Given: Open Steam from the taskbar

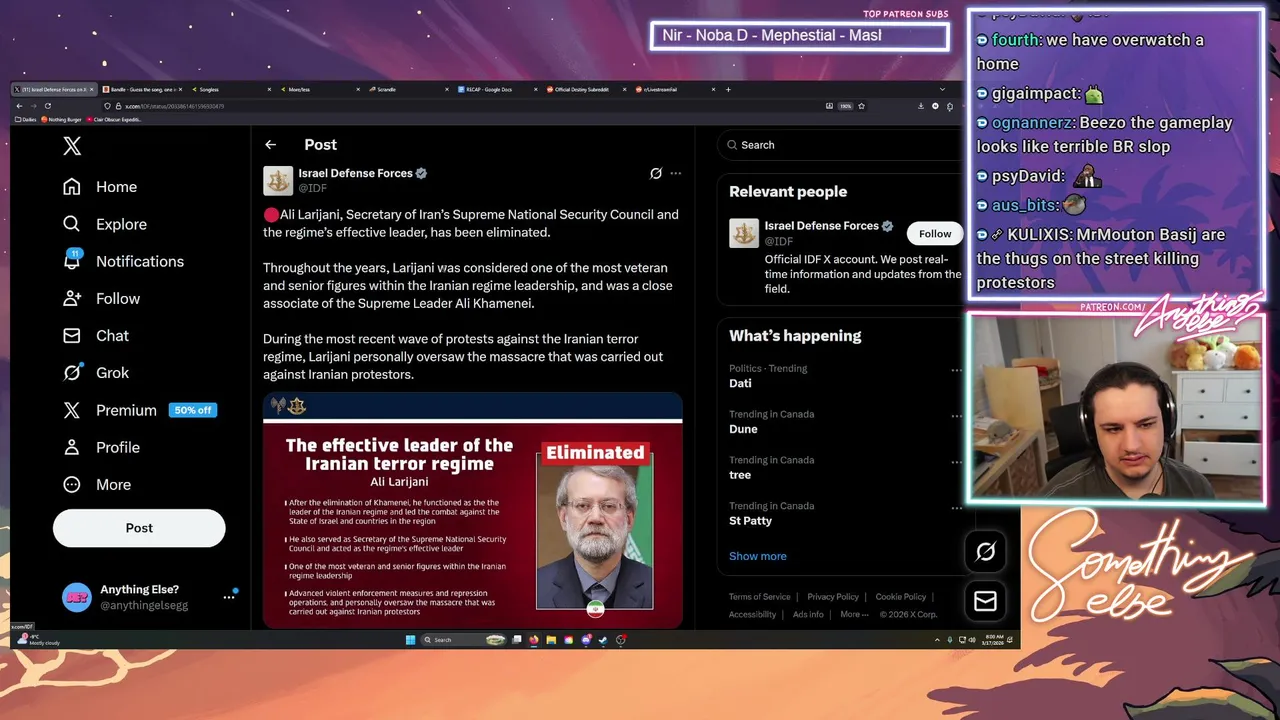Looking at the screenshot, I should click(x=603, y=640).
